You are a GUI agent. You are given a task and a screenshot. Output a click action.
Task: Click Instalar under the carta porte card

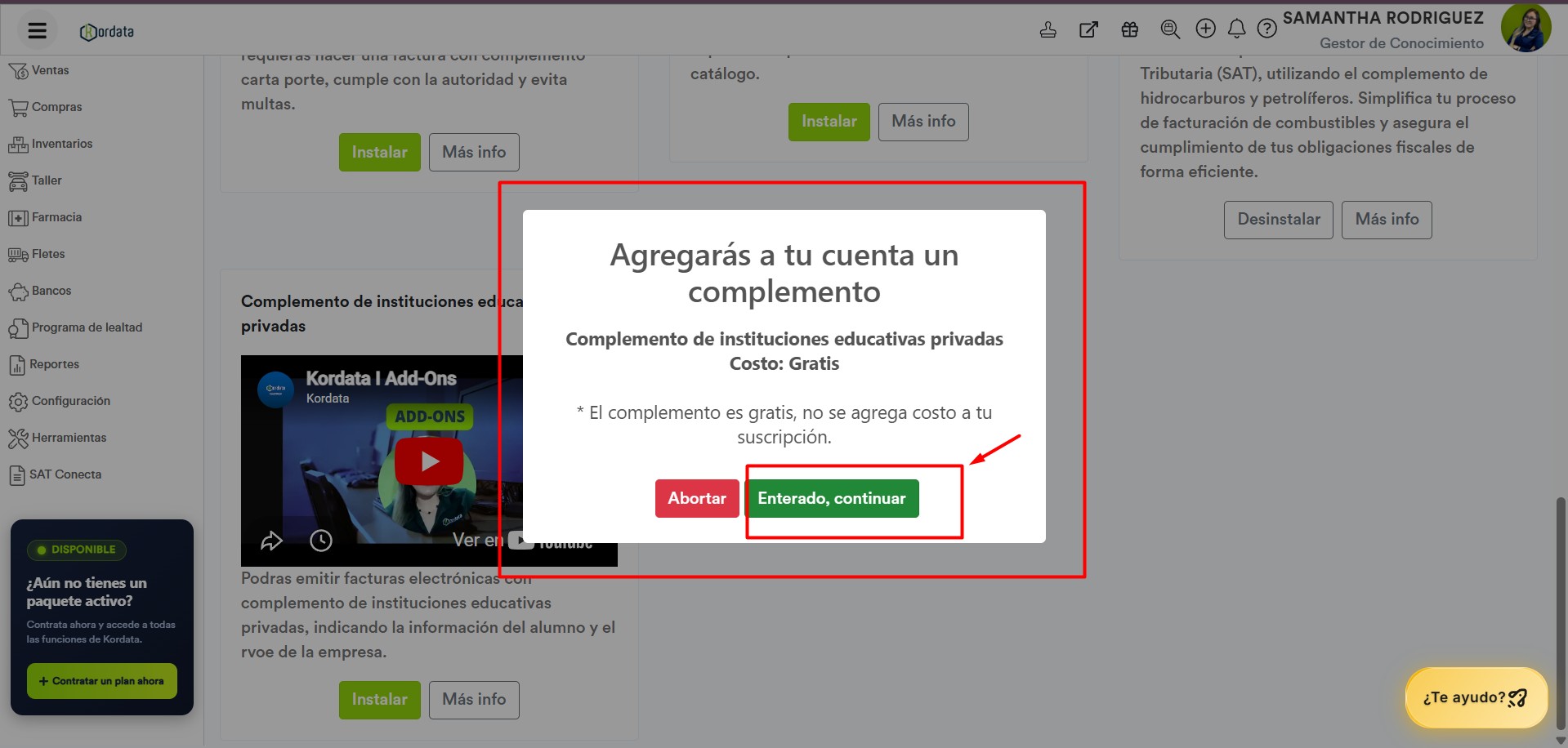click(380, 153)
